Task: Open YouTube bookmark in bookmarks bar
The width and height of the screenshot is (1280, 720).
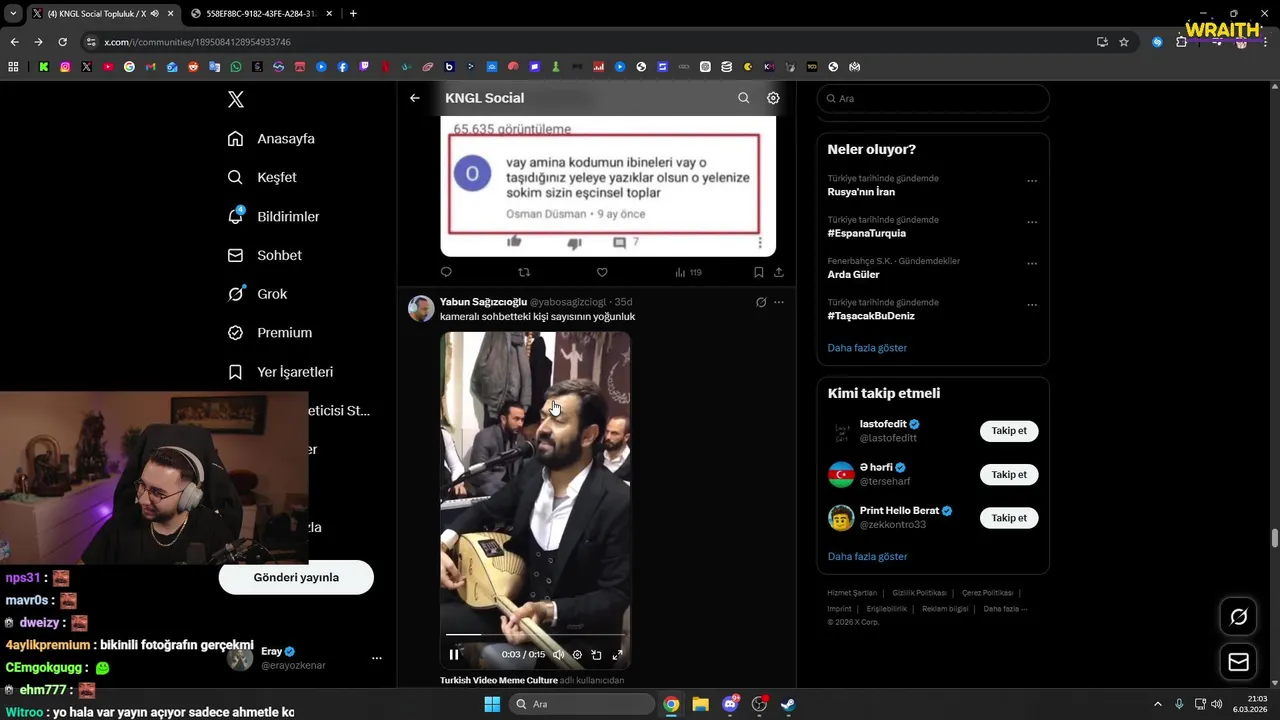Action: 108,67
